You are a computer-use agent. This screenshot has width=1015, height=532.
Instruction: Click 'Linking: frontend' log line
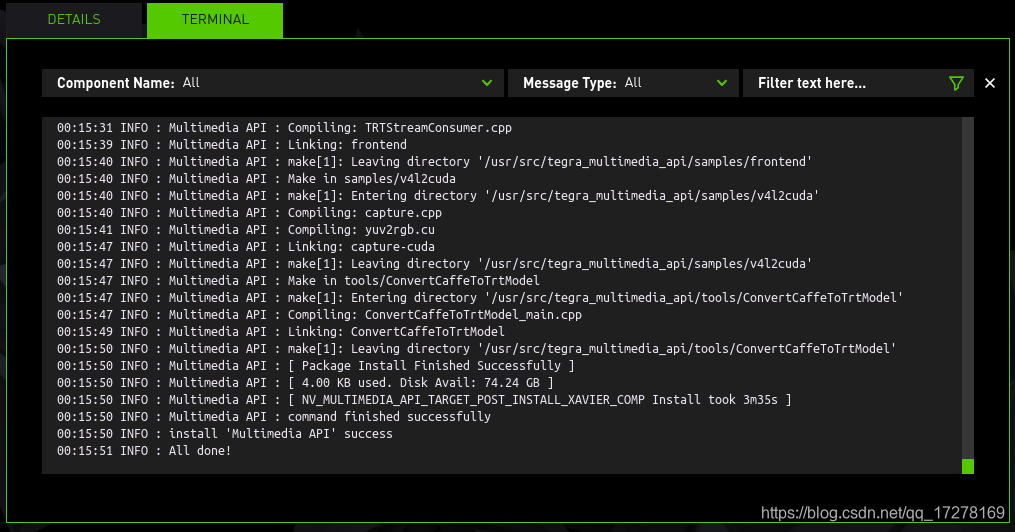coord(232,144)
